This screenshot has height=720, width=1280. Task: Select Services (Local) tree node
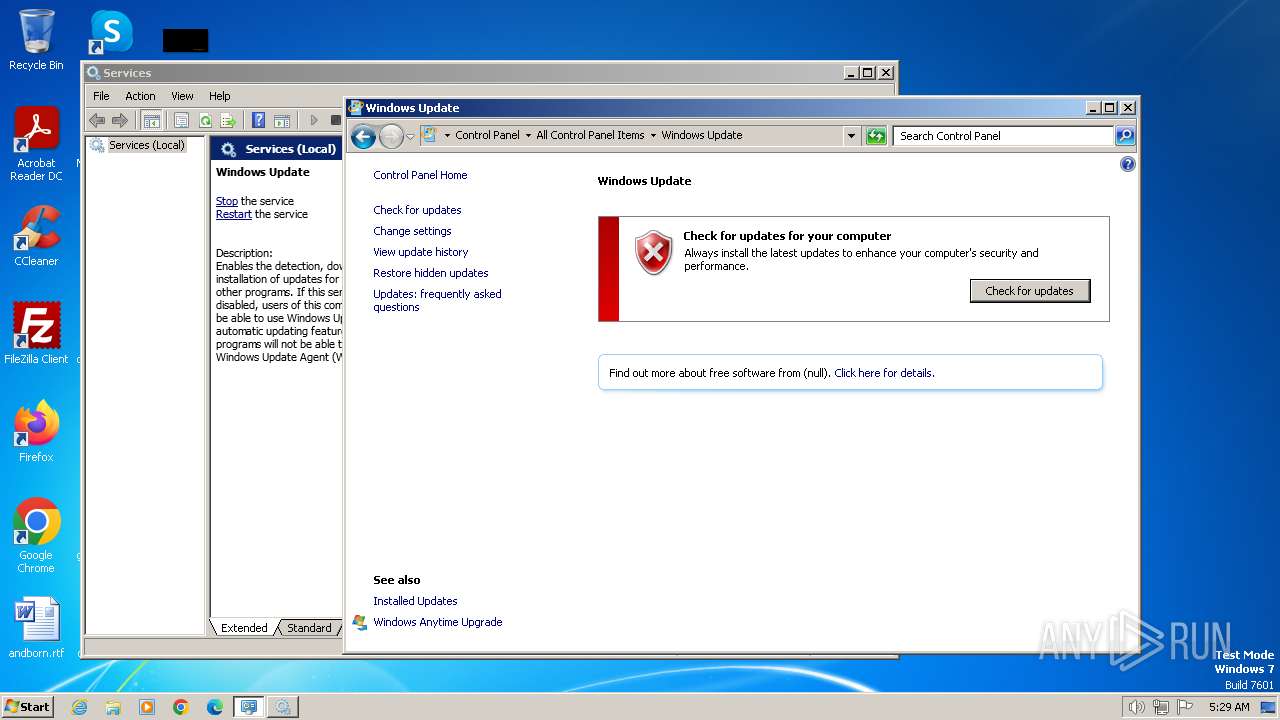coord(147,145)
